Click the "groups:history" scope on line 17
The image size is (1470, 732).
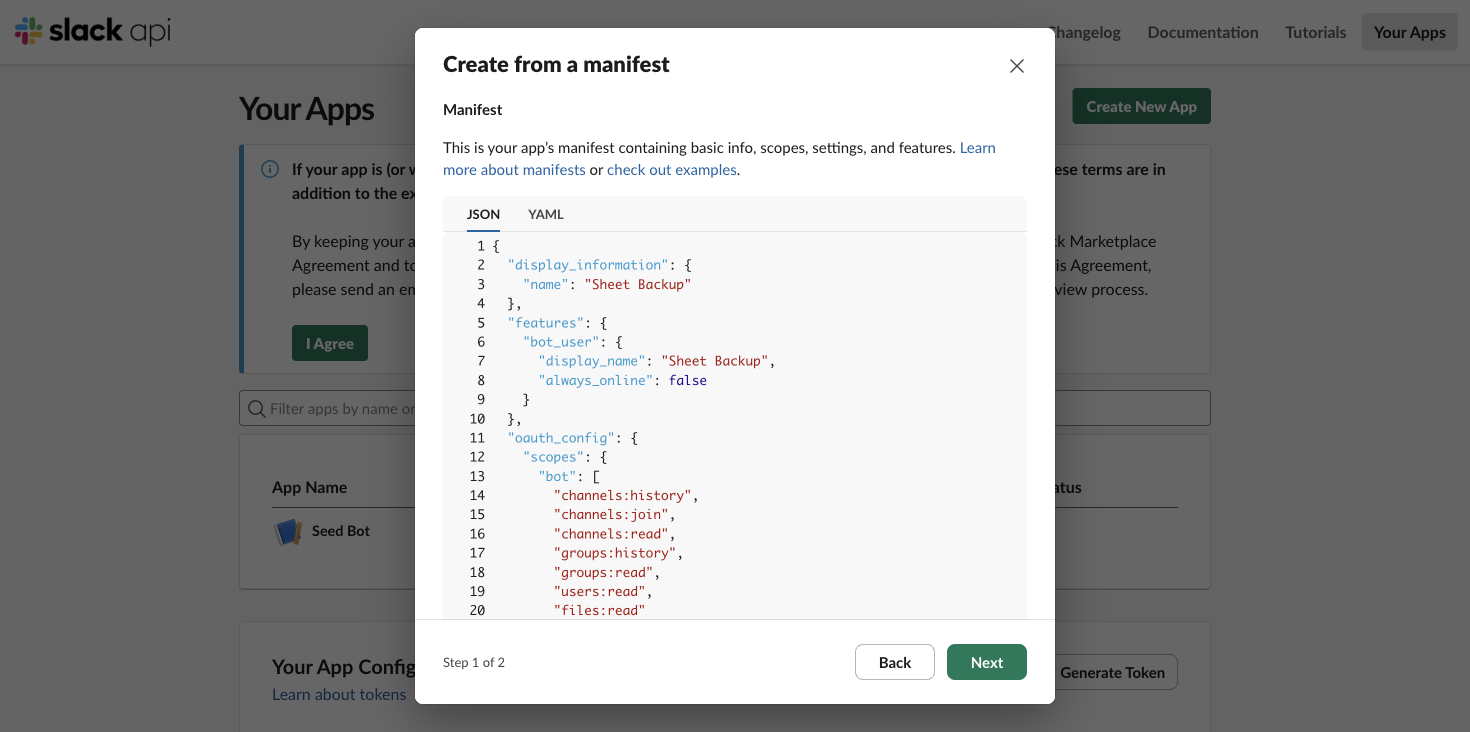click(x=615, y=553)
